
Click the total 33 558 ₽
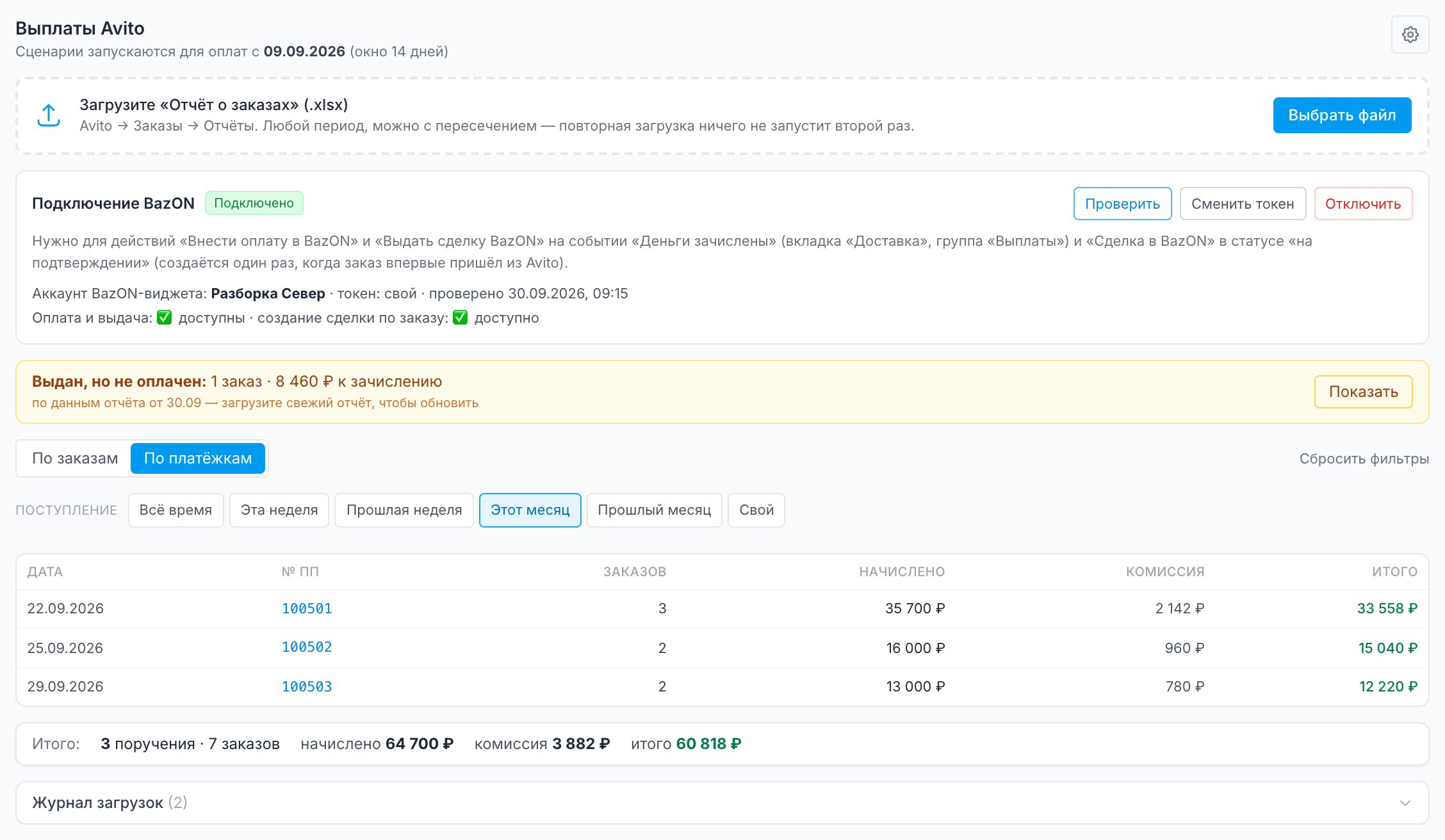1387,608
